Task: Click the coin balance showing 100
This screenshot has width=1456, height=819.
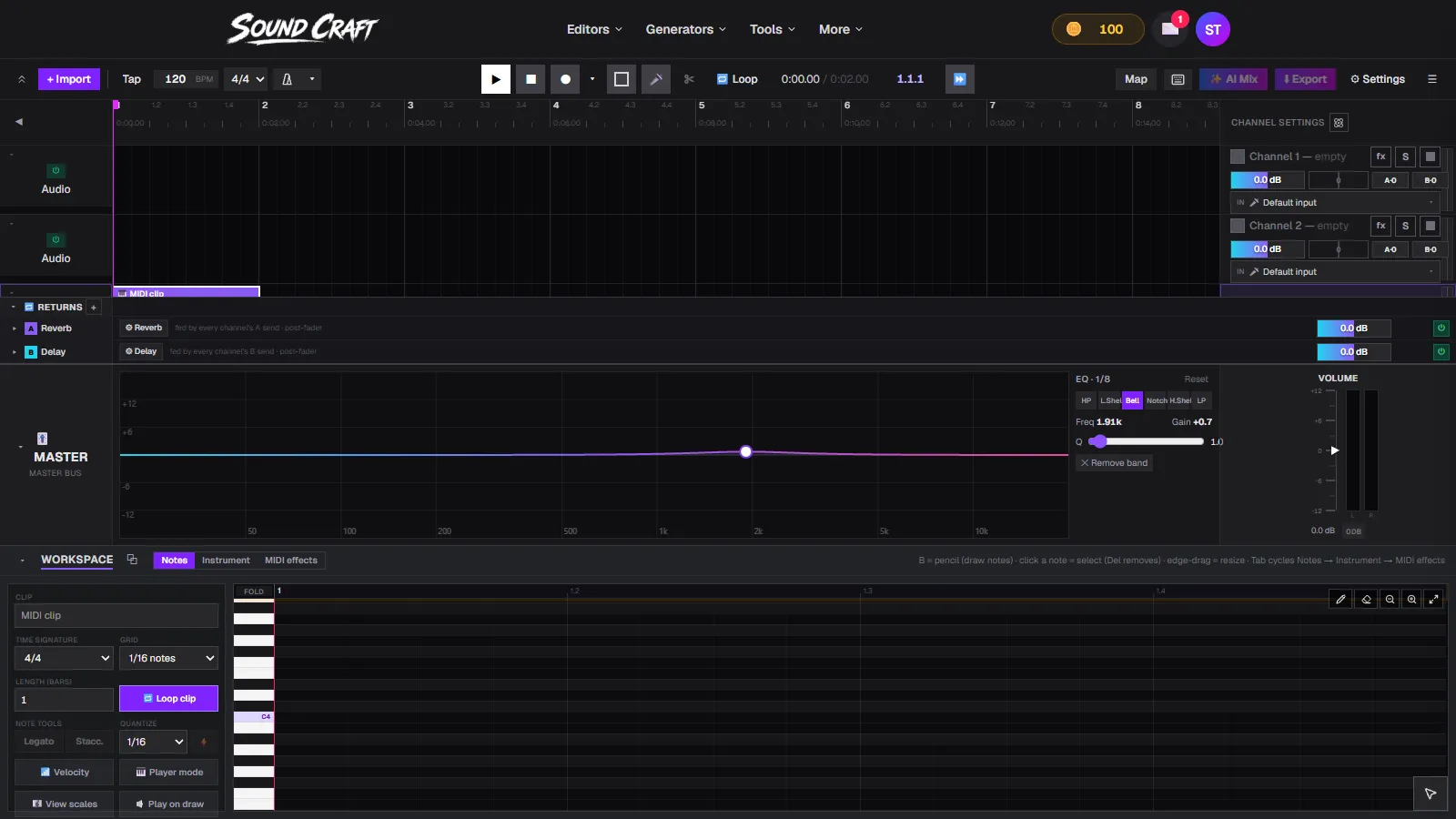Action: pos(1097,29)
